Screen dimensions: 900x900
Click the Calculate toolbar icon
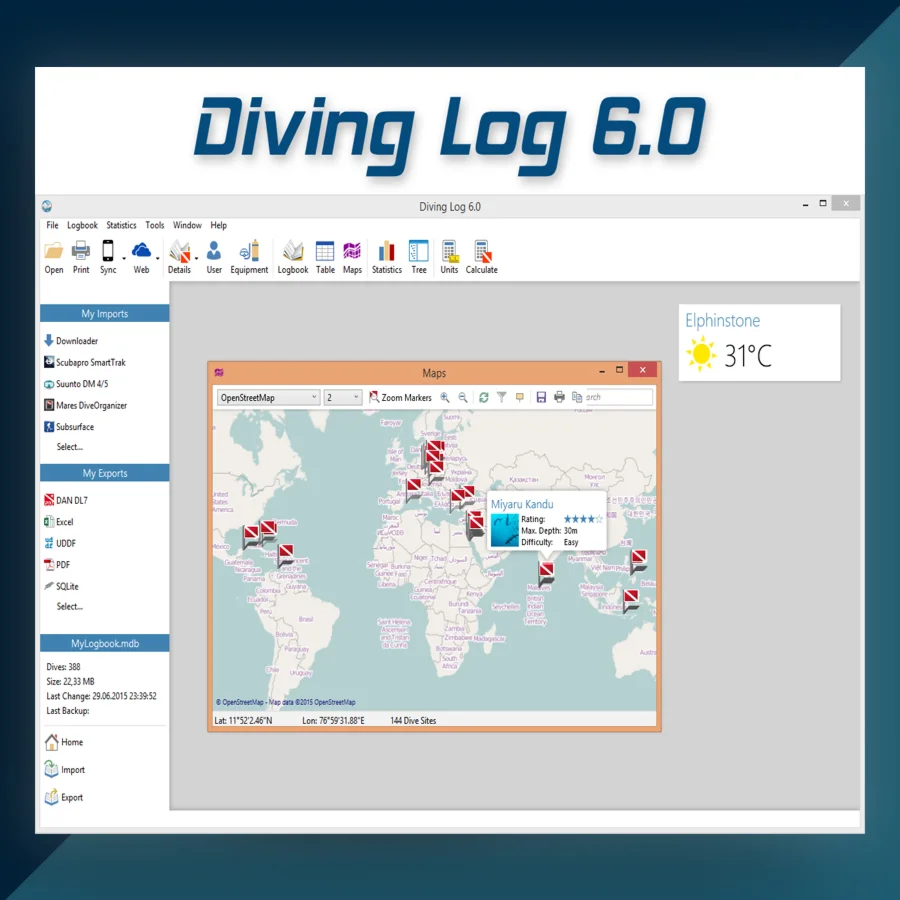(x=482, y=252)
